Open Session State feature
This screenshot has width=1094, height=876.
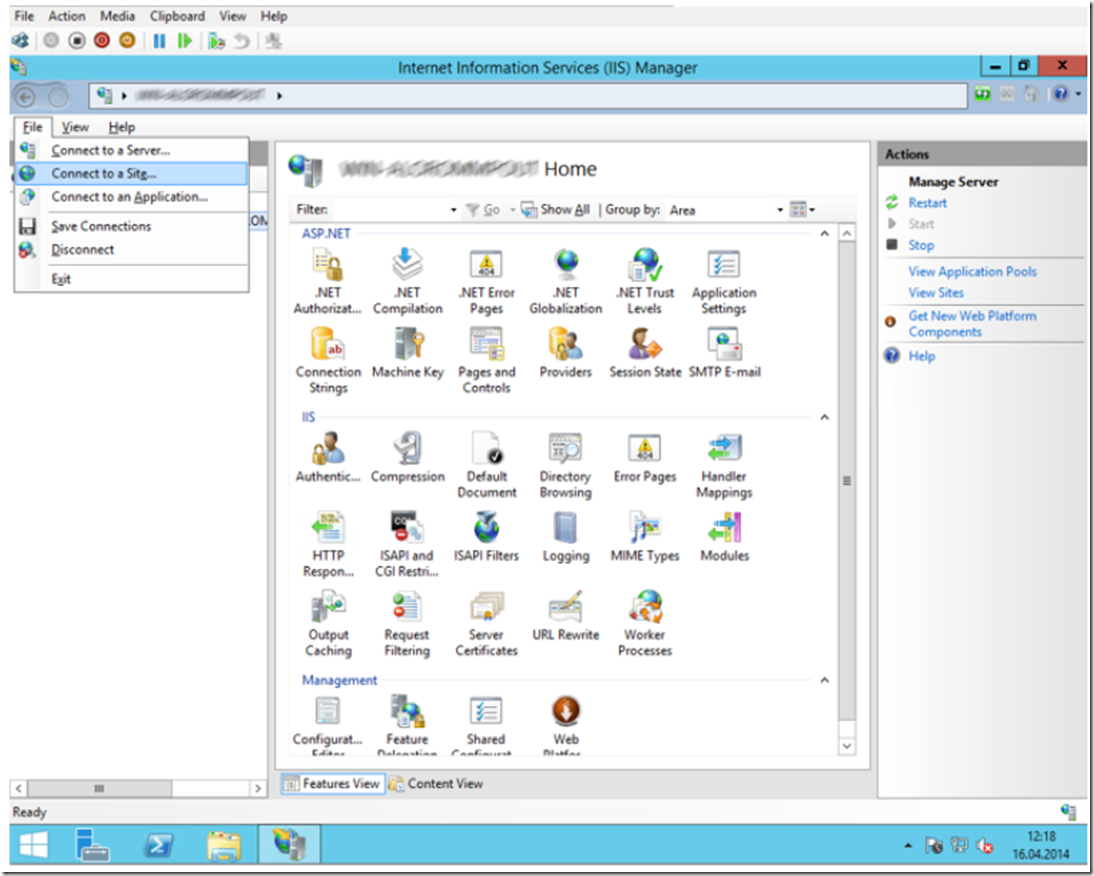coord(645,354)
